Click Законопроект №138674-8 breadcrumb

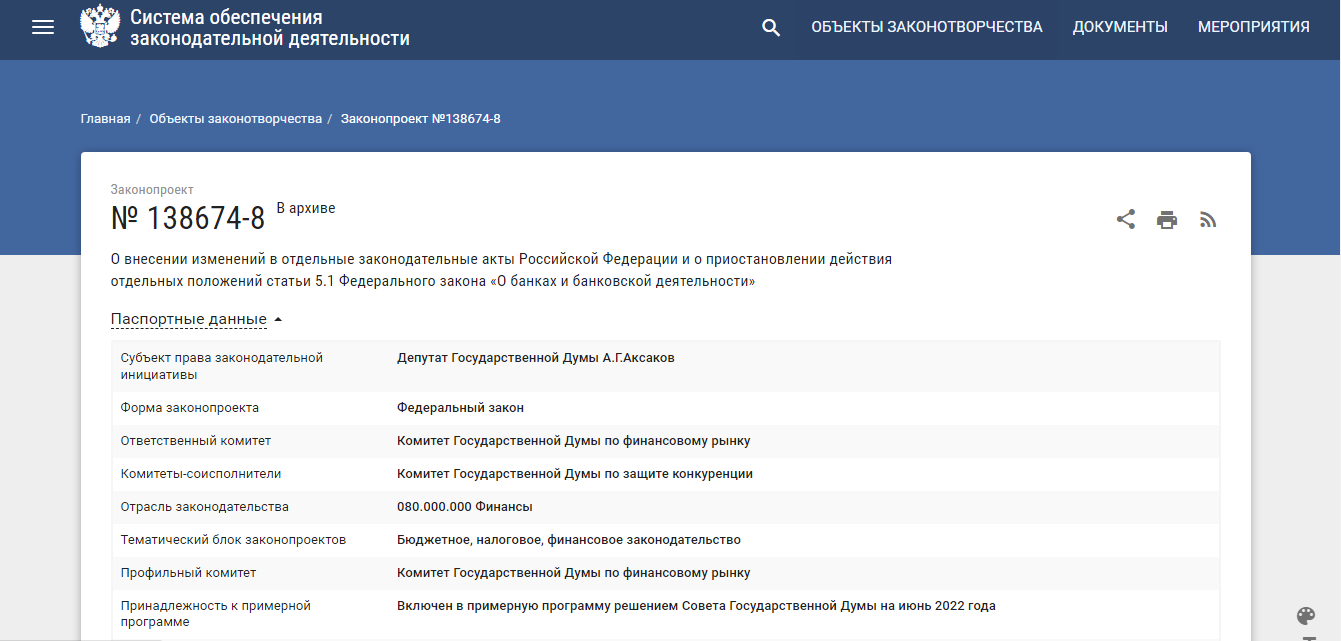421,119
